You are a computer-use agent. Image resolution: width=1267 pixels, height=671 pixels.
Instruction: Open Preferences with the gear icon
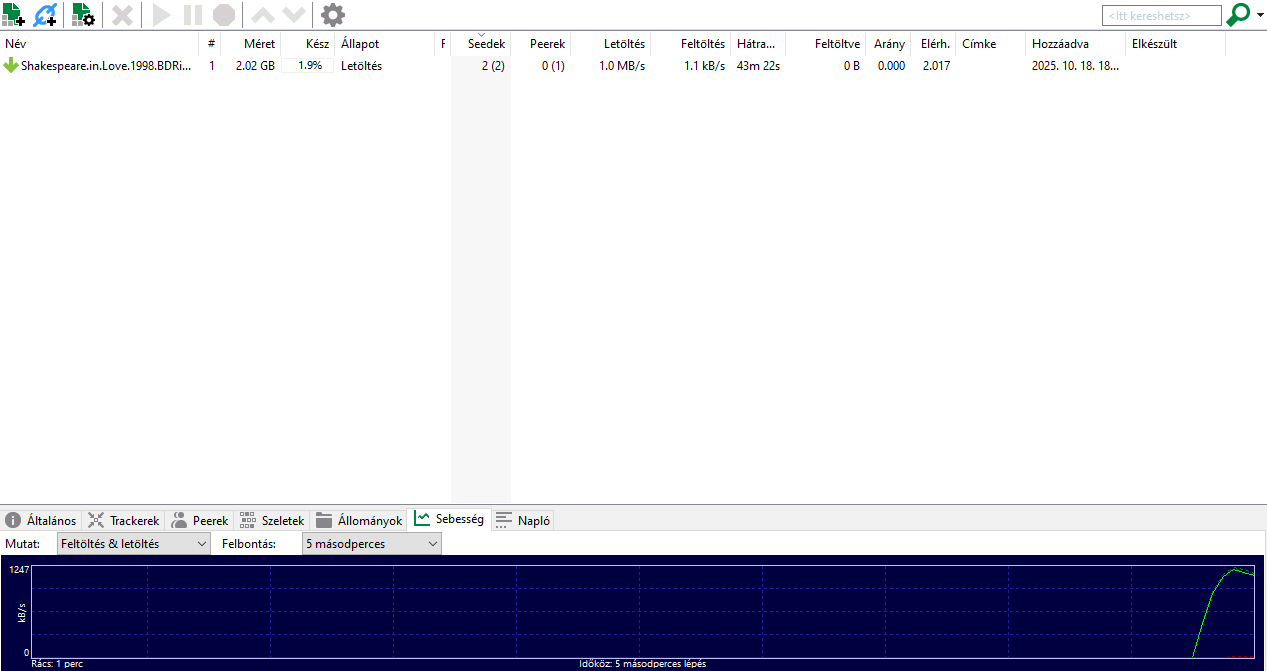tap(333, 15)
